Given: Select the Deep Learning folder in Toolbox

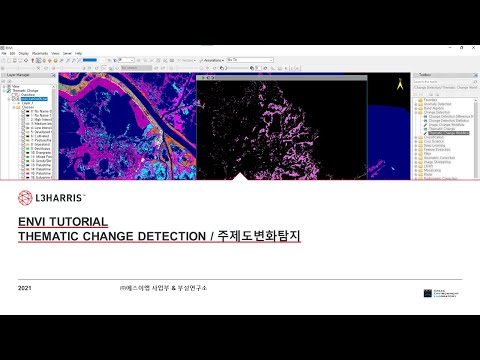Looking at the screenshot, I should tap(434, 146).
